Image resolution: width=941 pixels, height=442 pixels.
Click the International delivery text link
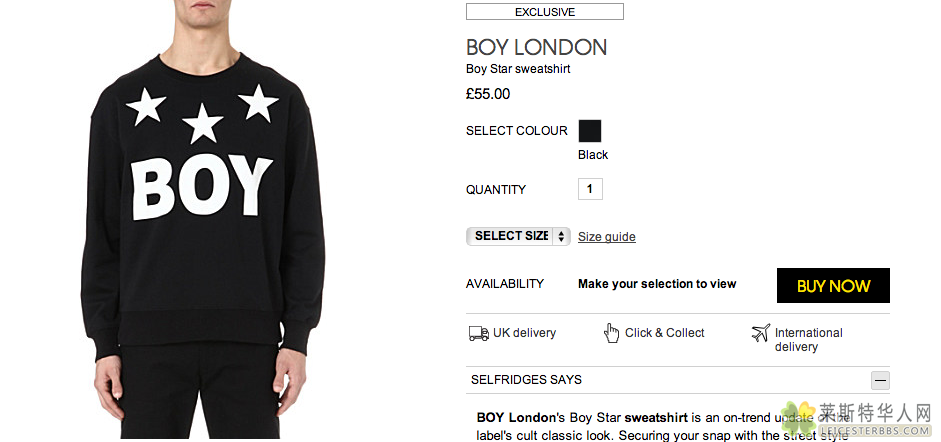(x=808, y=339)
